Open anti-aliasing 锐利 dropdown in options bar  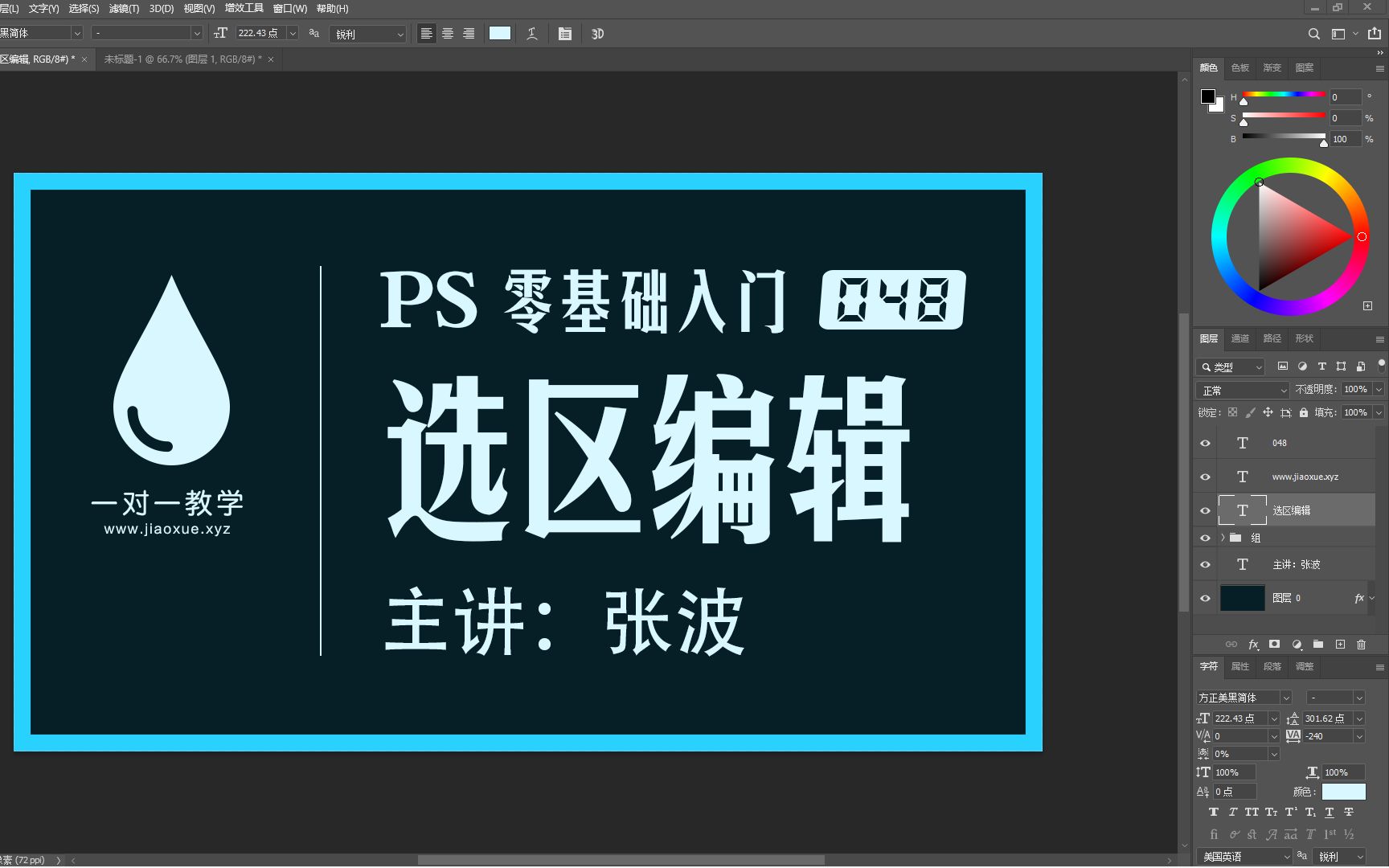coord(367,34)
